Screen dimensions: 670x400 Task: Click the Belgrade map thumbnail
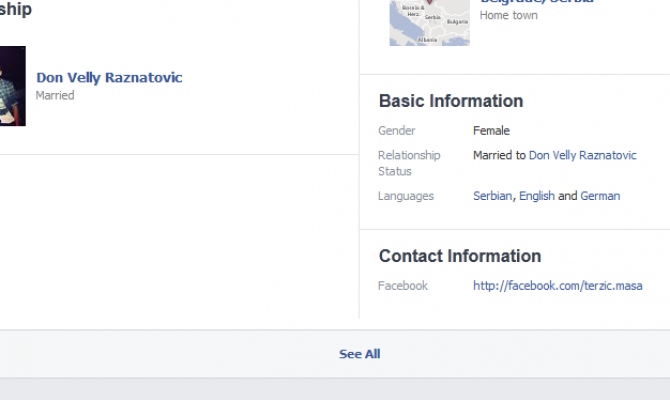(x=428, y=21)
